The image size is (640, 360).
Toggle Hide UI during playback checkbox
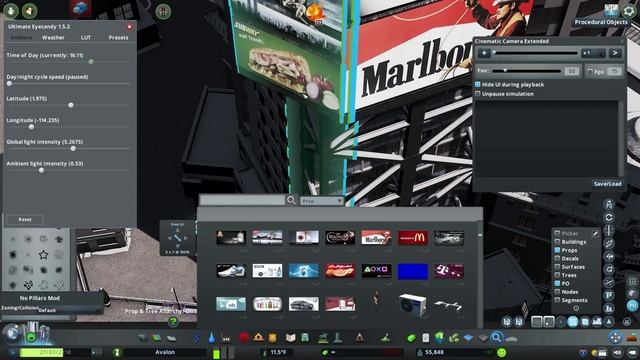tap(478, 84)
